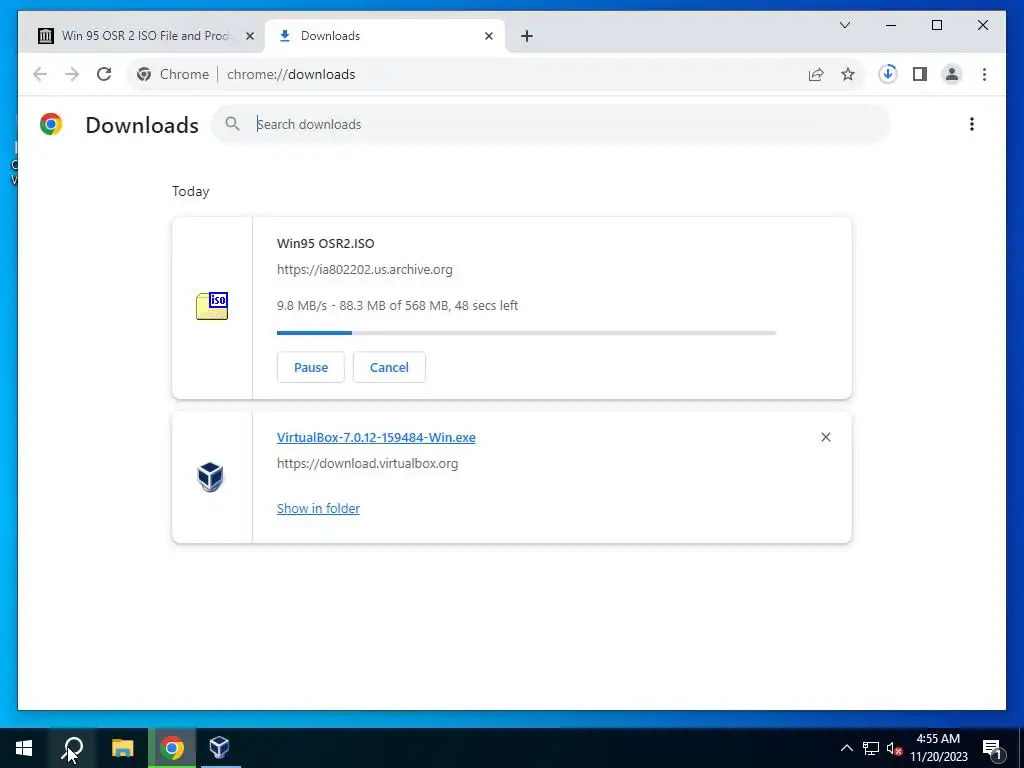Click the muted volume tray icon
The image size is (1024, 768).
pyautogui.click(x=894, y=748)
